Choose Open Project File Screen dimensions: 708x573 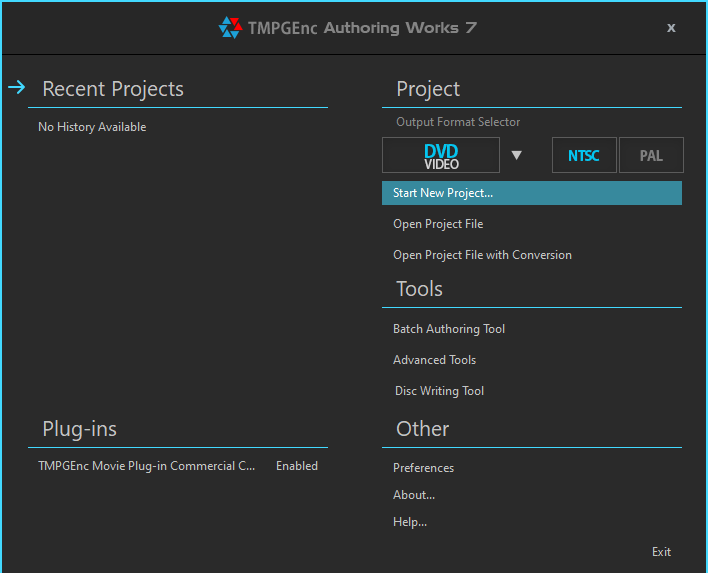pos(438,224)
